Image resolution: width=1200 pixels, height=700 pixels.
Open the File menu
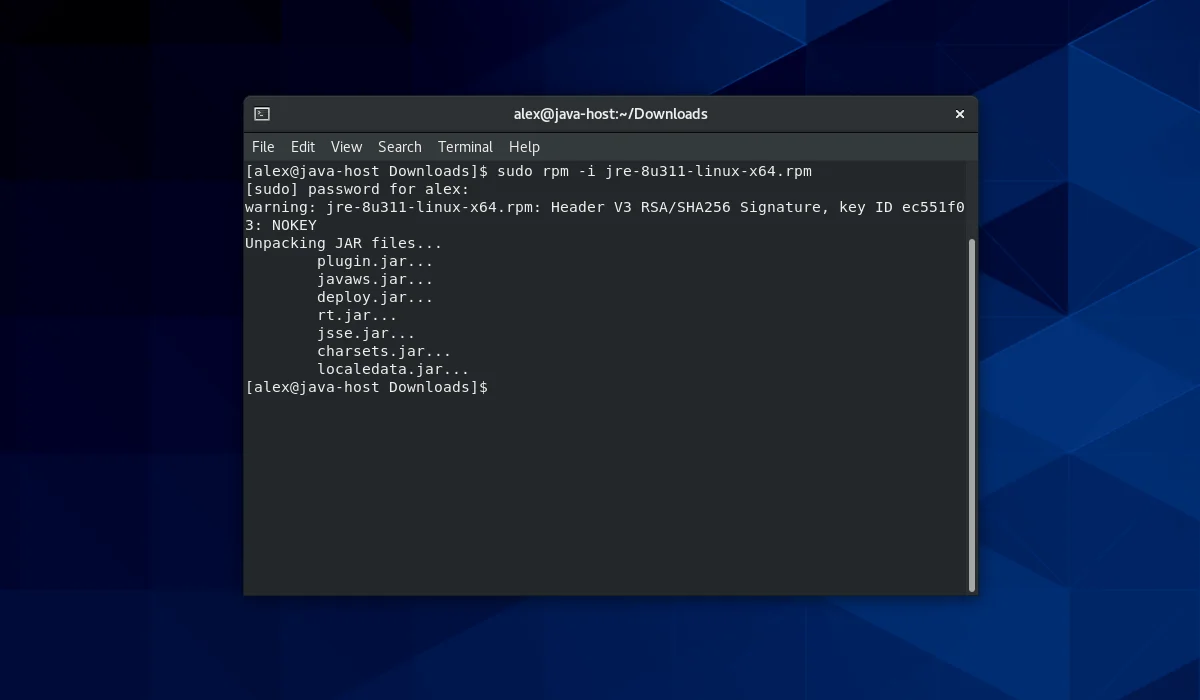click(263, 147)
